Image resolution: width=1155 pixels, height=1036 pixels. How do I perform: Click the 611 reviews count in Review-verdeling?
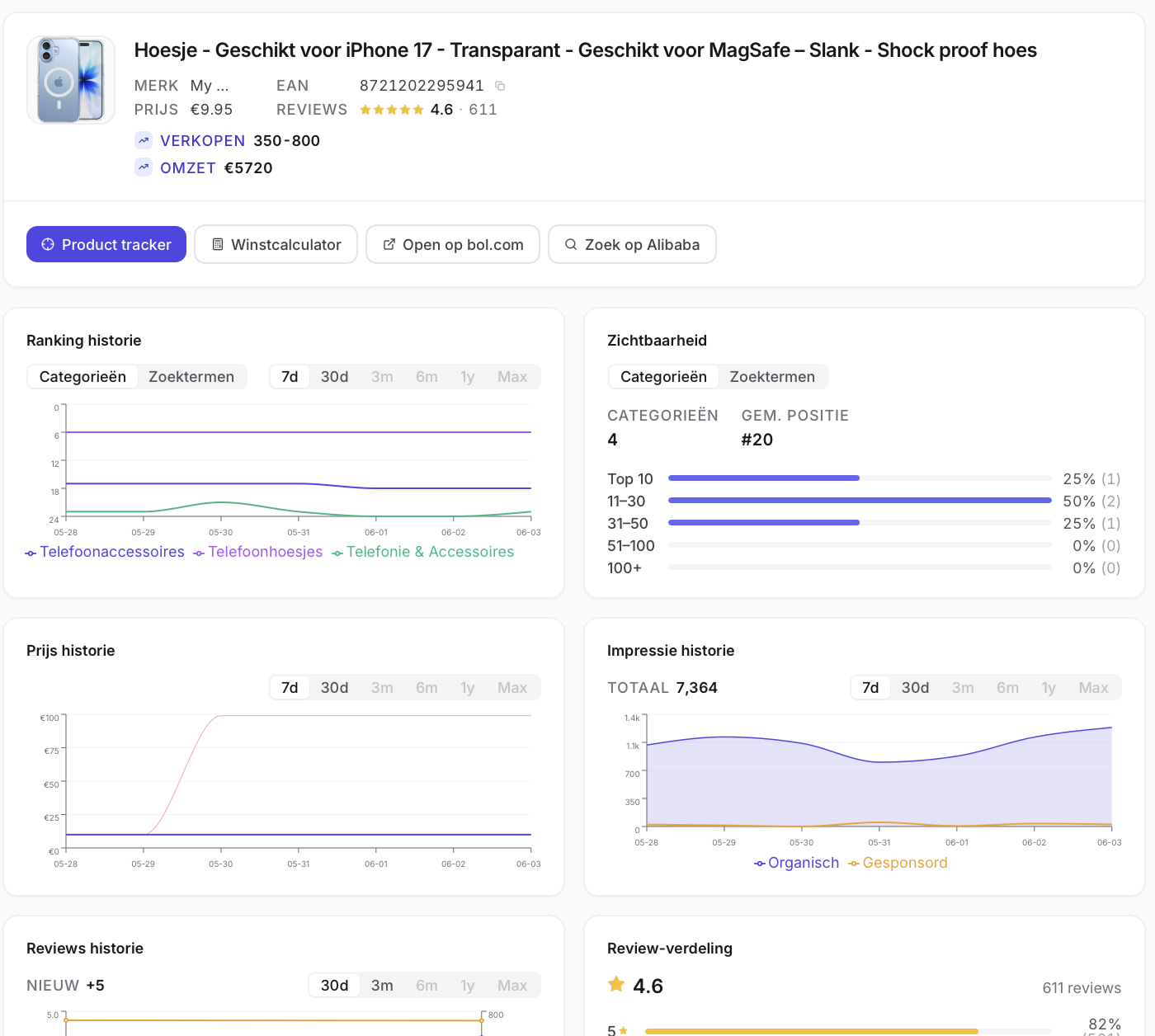point(1082,988)
